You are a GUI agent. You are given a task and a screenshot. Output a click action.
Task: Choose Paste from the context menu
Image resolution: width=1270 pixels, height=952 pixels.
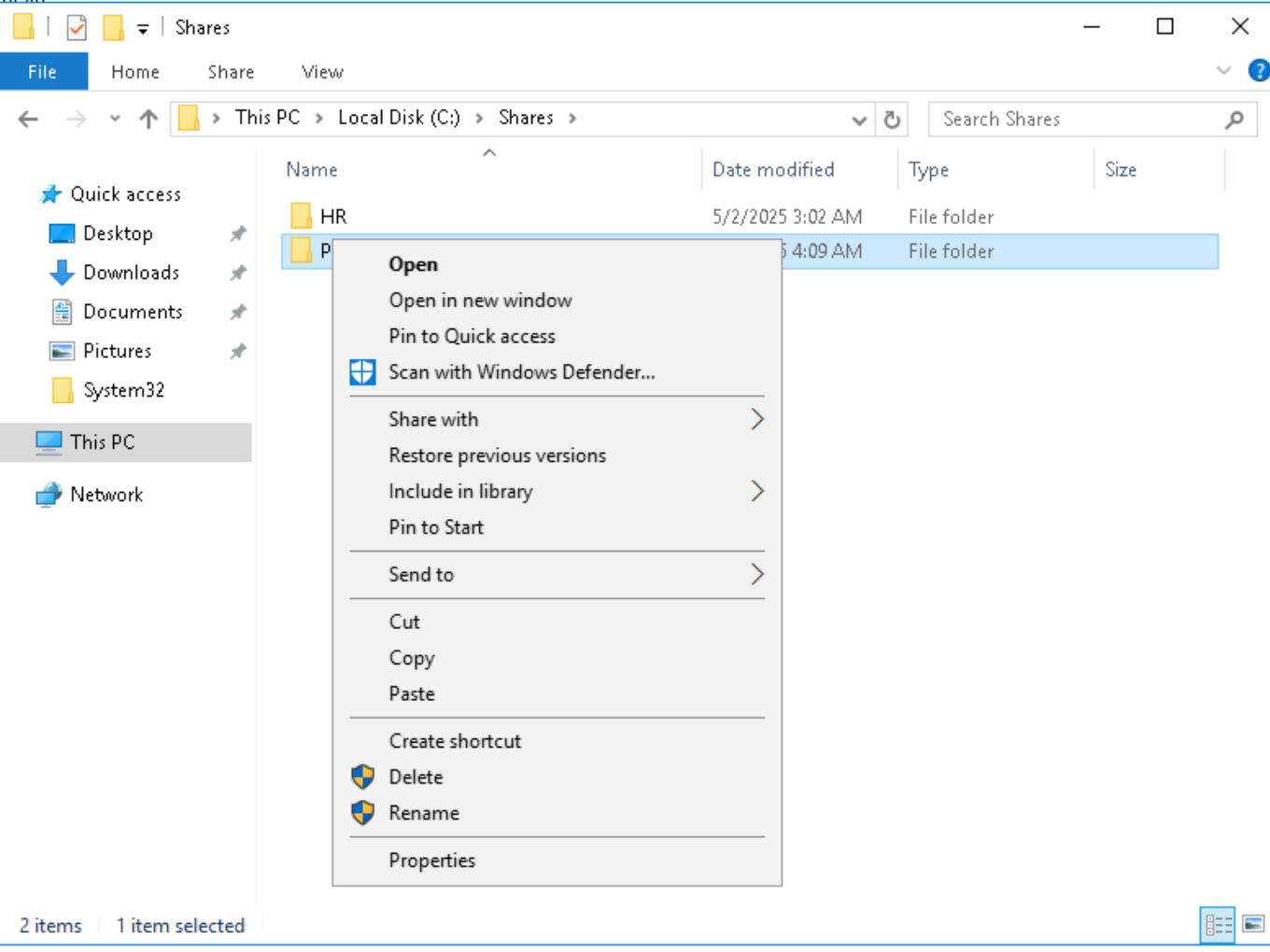pyautogui.click(x=557, y=693)
